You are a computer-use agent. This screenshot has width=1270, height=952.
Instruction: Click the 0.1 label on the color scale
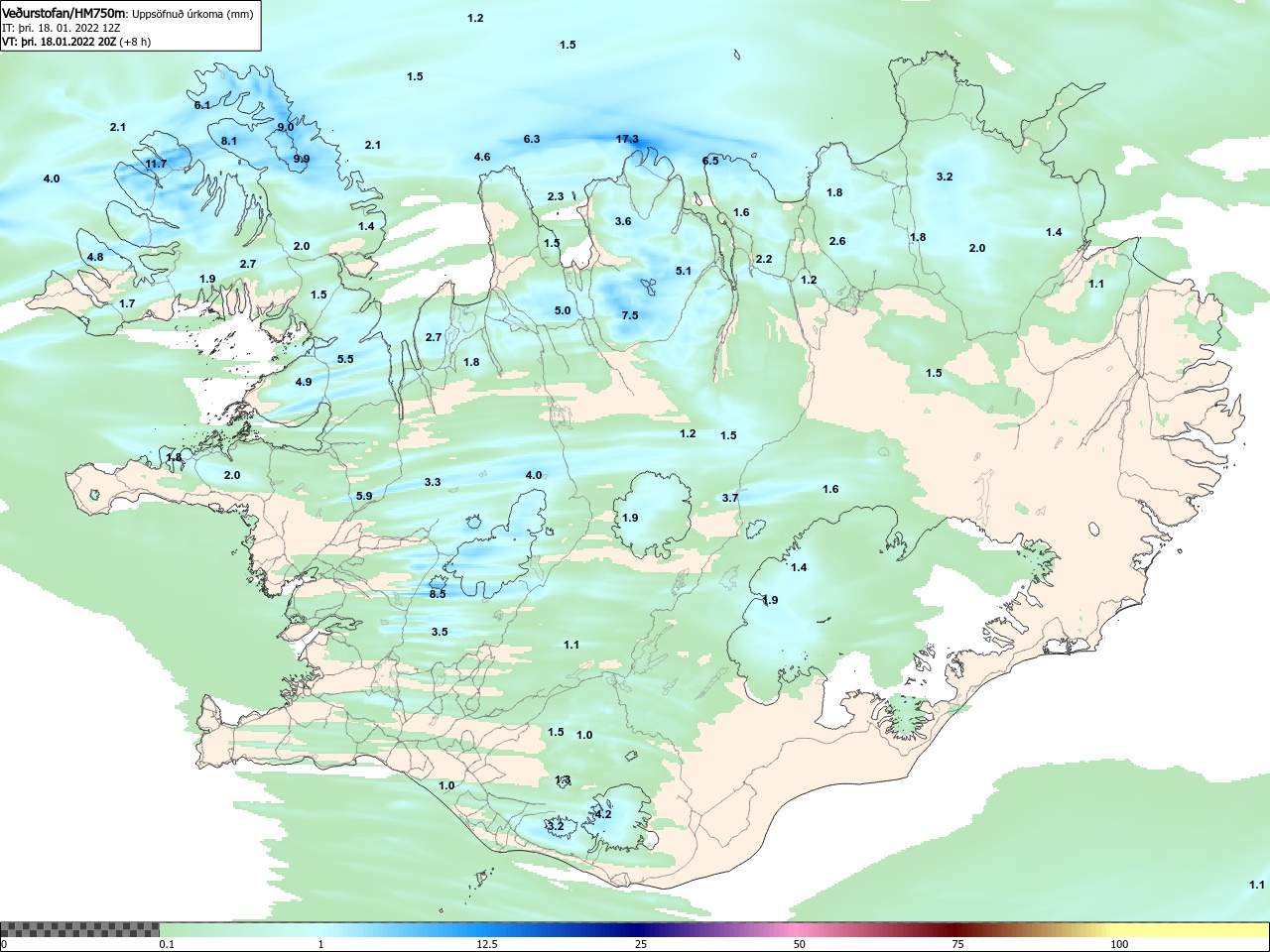[167, 944]
